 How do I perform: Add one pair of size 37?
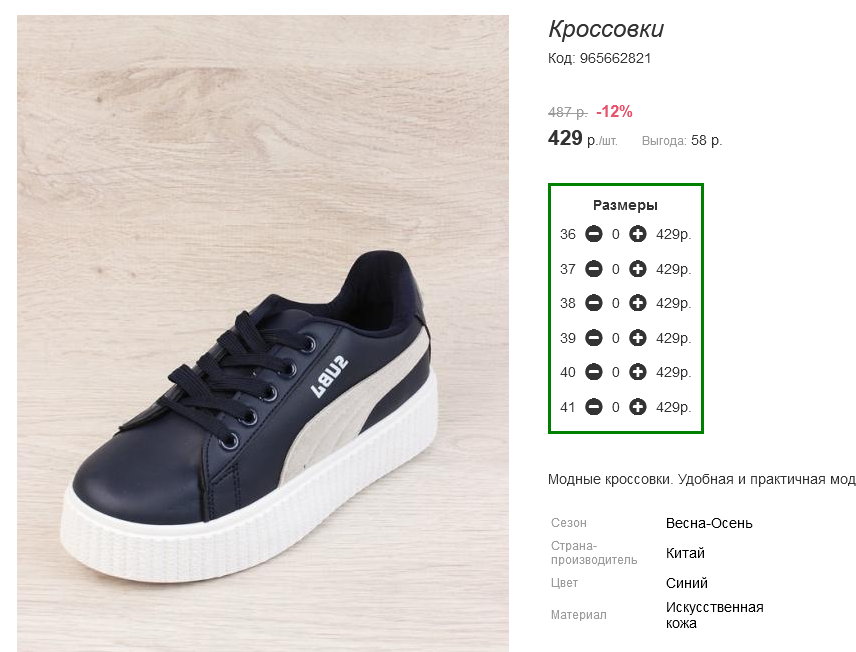pyautogui.click(x=637, y=269)
